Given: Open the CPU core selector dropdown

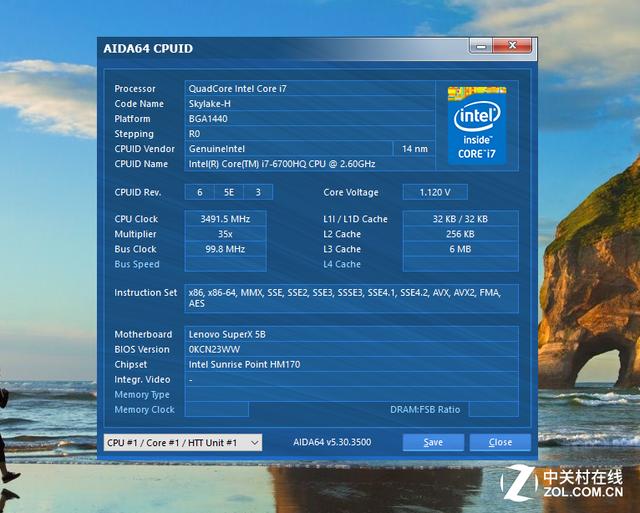Looking at the screenshot, I should (183, 442).
